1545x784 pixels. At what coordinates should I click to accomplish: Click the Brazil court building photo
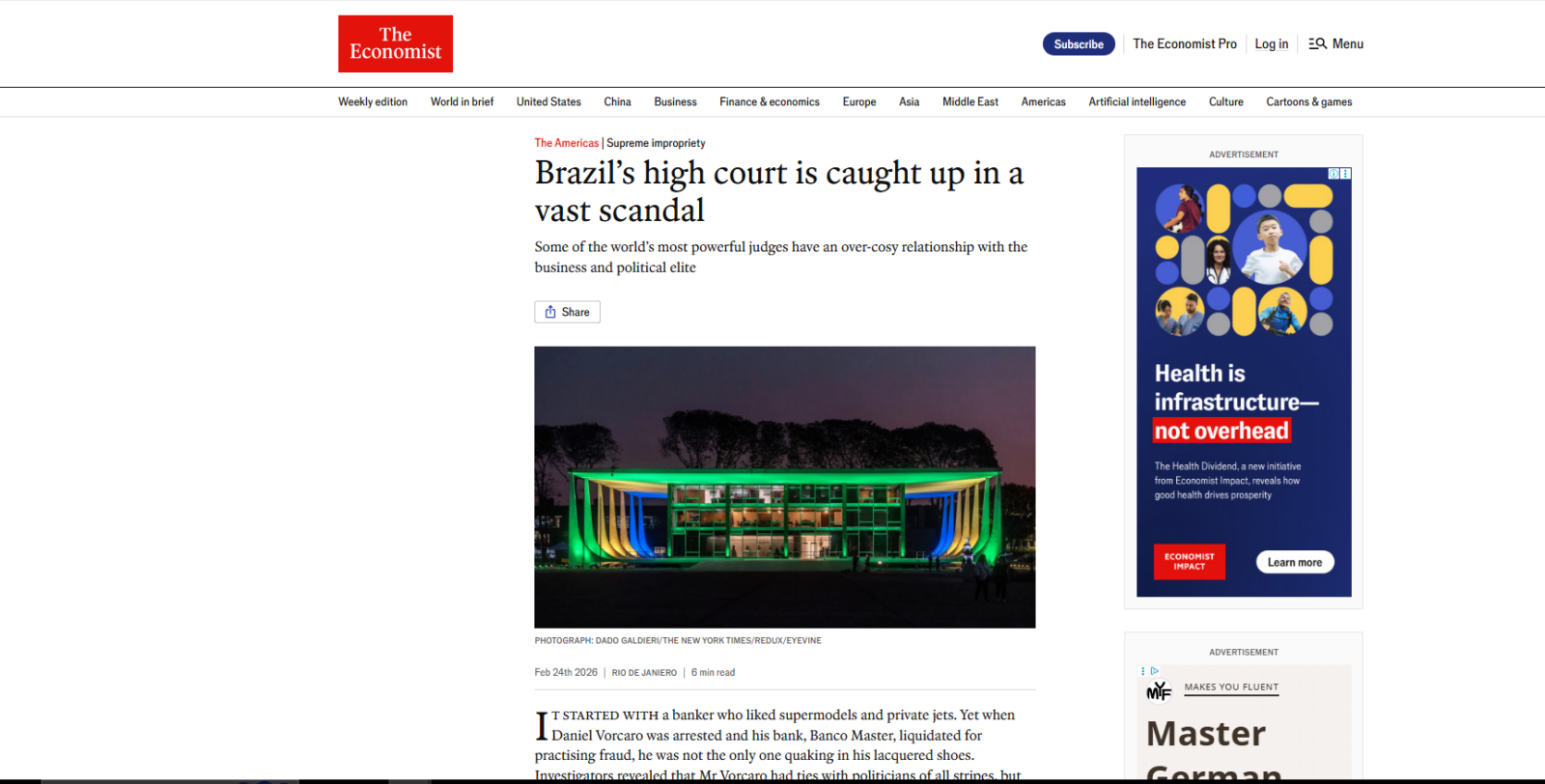tap(784, 487)
